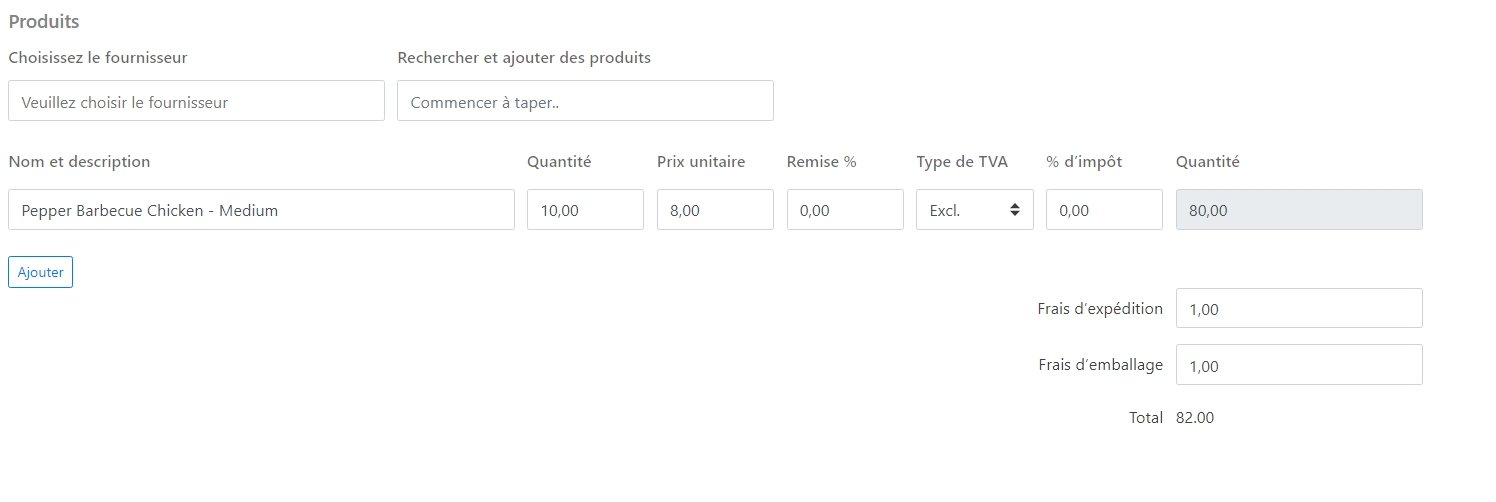Expand the Type de TVA dropdown
This screenshot has height=502, width=1496.
tap(974, 210)
